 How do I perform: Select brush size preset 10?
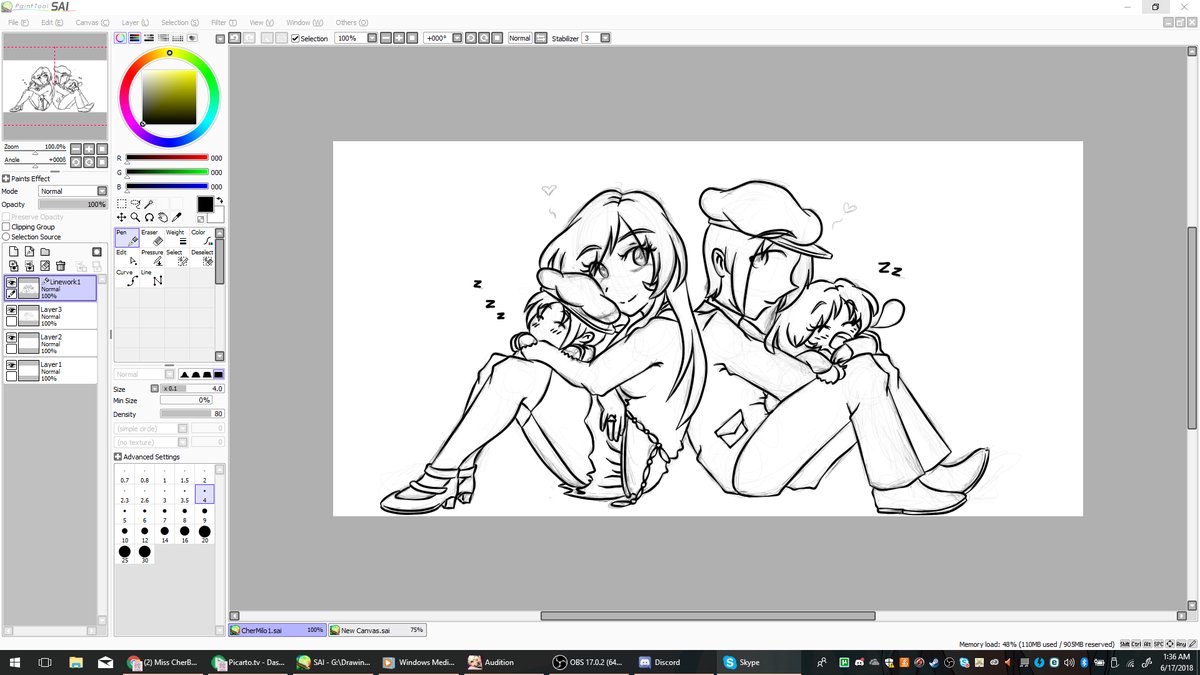coord(125,532)
